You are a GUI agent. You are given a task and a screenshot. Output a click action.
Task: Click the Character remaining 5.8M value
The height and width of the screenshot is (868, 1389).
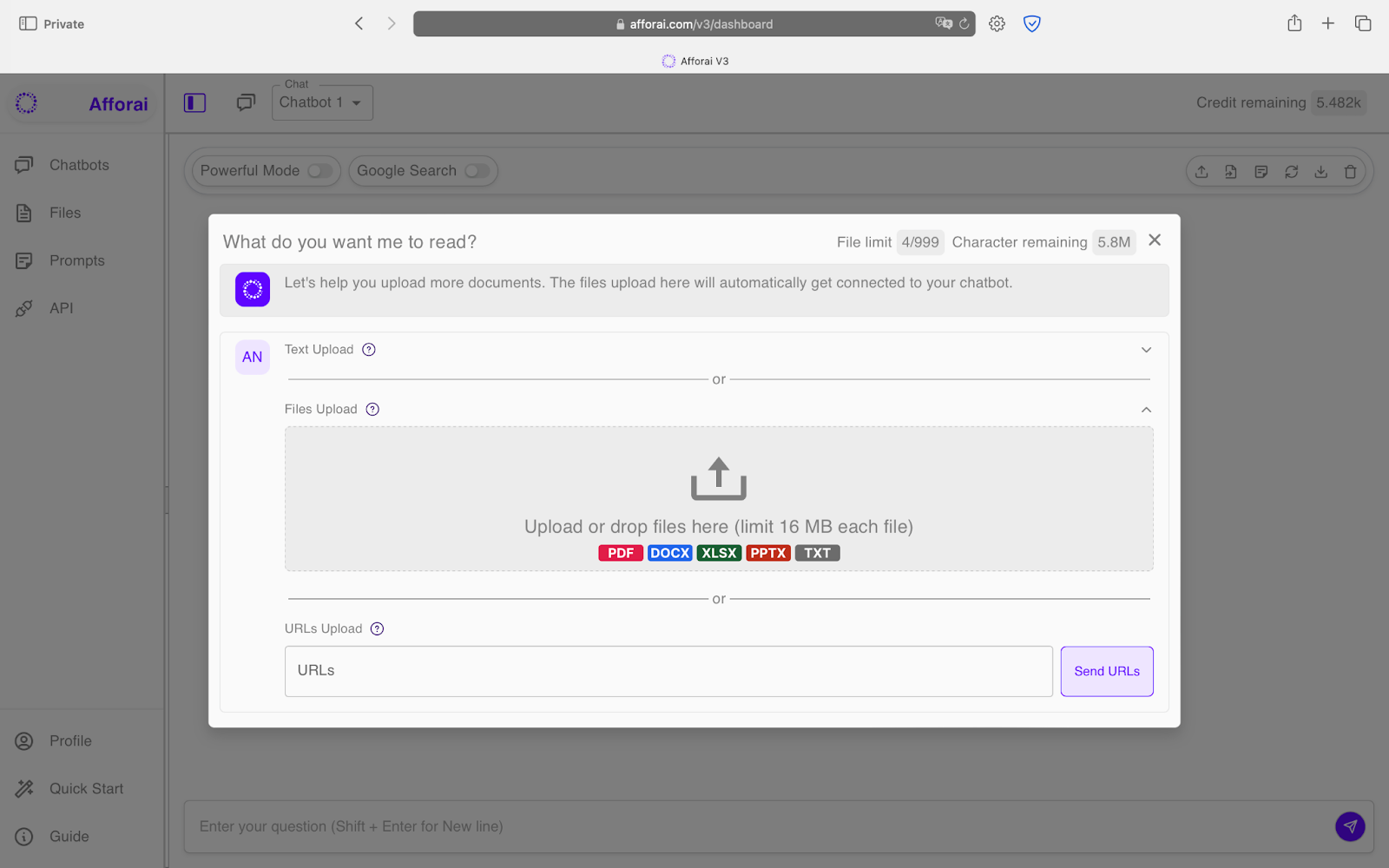tap(1114, 242)
